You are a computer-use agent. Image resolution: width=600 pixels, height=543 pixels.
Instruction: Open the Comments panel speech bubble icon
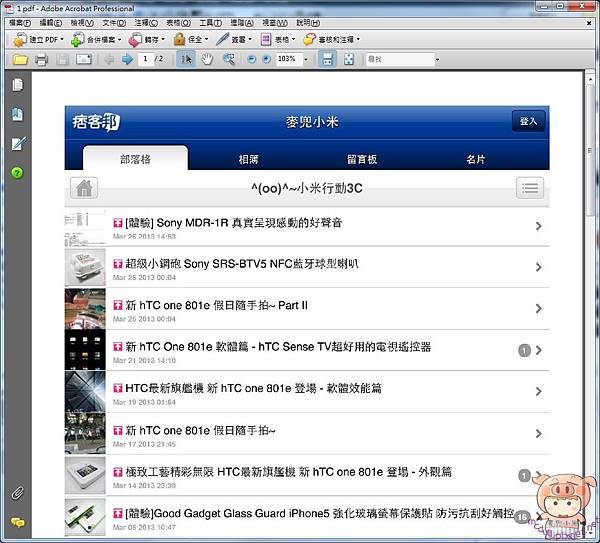point(18,522)
